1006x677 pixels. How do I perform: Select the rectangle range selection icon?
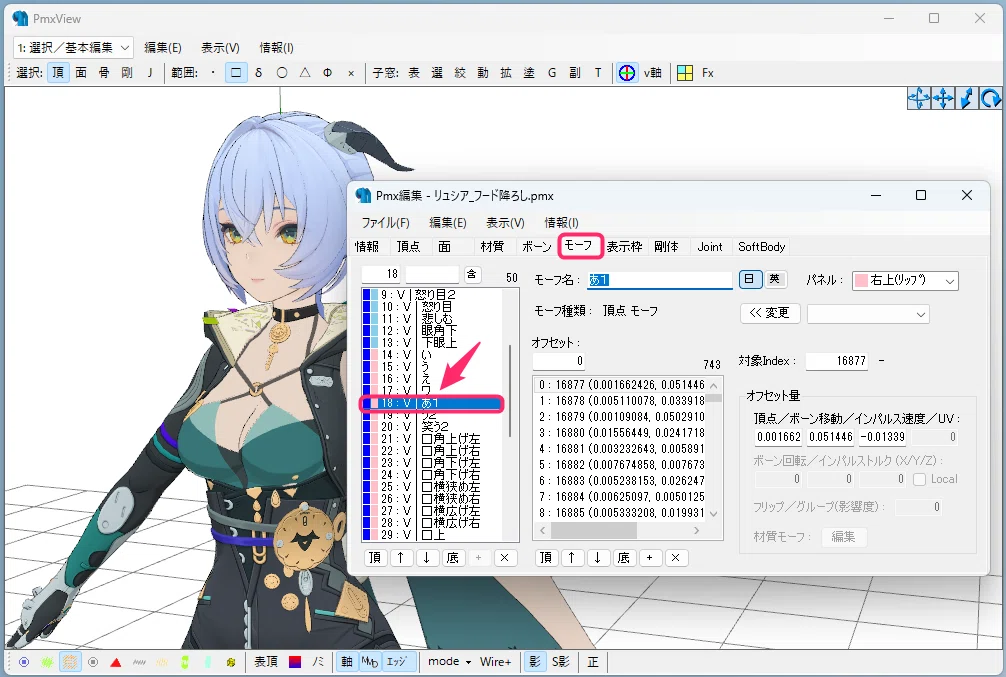(x=235, y=73)
